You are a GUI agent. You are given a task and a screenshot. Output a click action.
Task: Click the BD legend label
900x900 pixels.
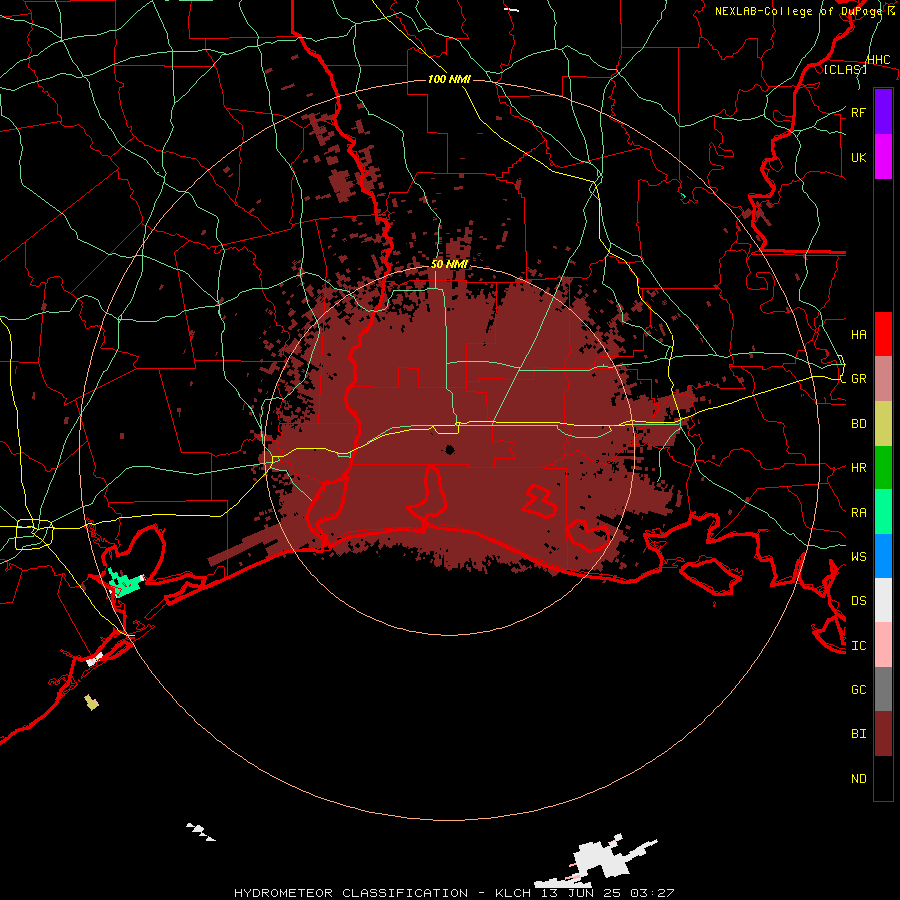pos(859,424)
